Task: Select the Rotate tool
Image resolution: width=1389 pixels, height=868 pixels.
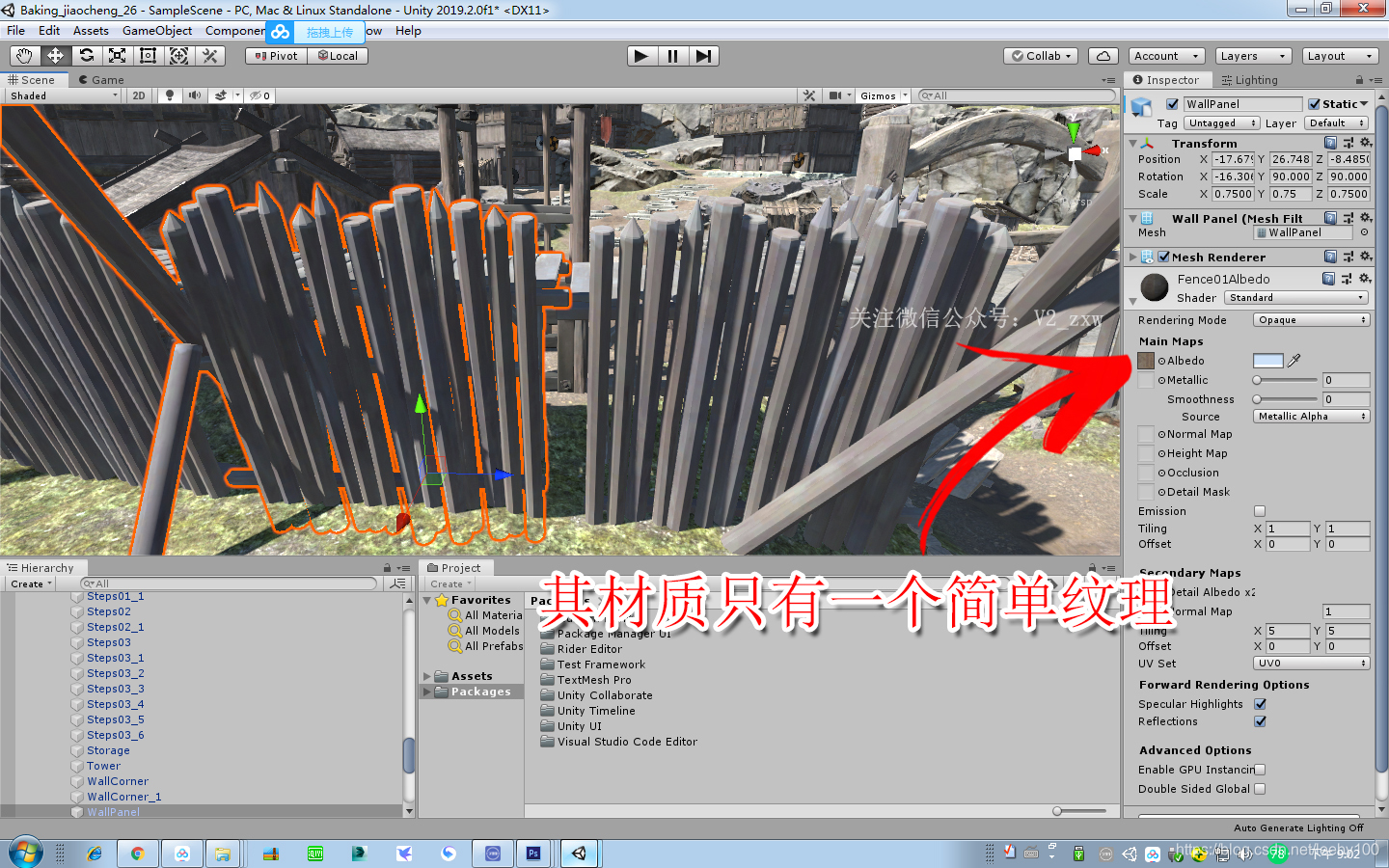Action: click(x=86, y=56)
